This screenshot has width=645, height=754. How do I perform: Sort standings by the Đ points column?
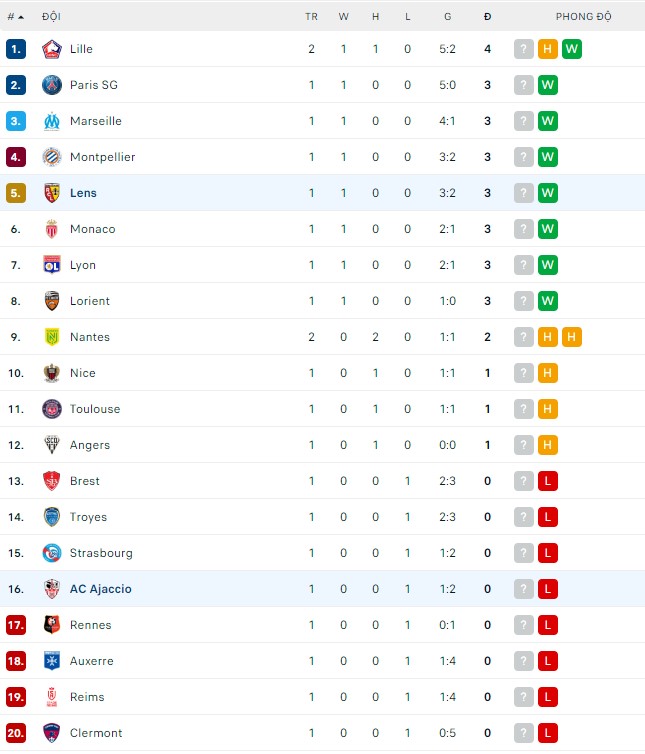(x=487, y=17)
